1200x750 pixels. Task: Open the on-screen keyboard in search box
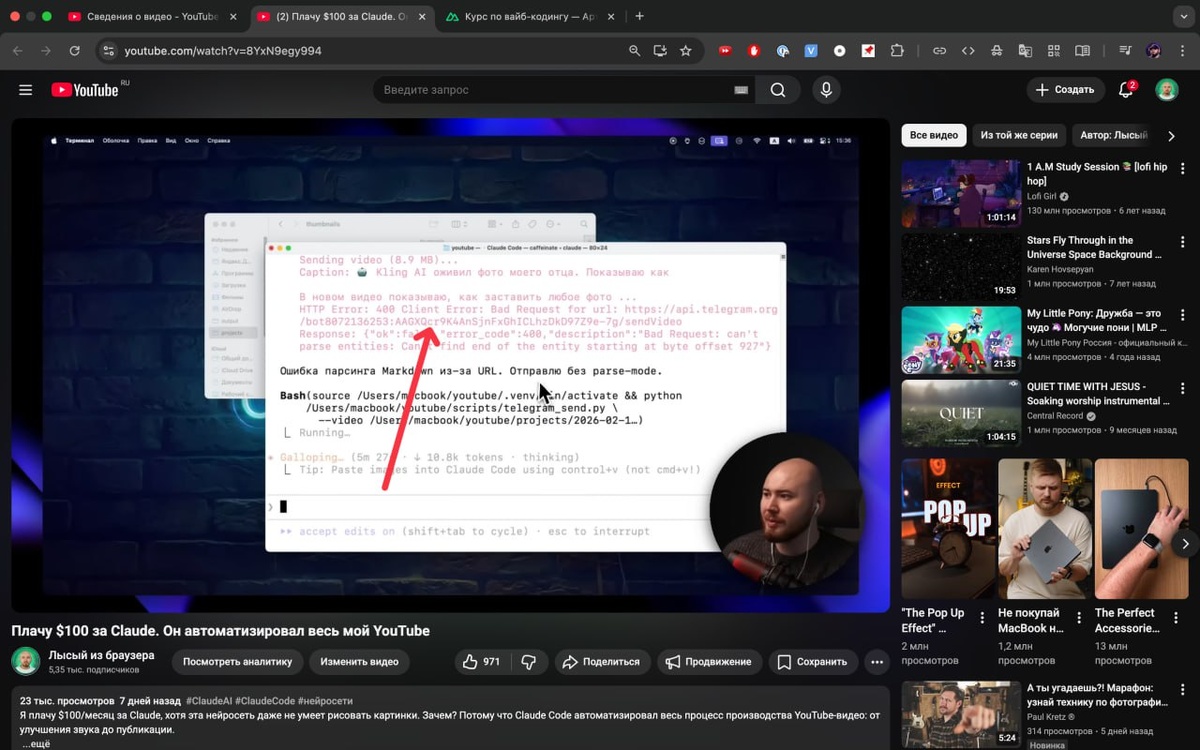pyautogui.click(x=741, y=90)
